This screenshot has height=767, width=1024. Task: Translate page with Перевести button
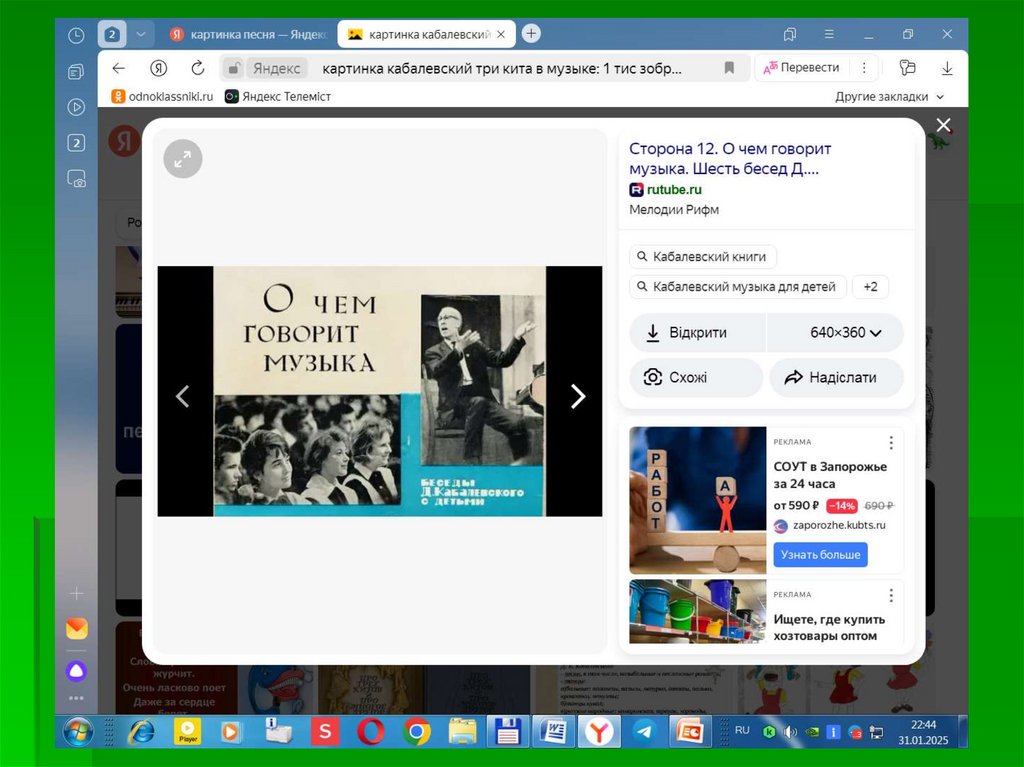point(801,68)
